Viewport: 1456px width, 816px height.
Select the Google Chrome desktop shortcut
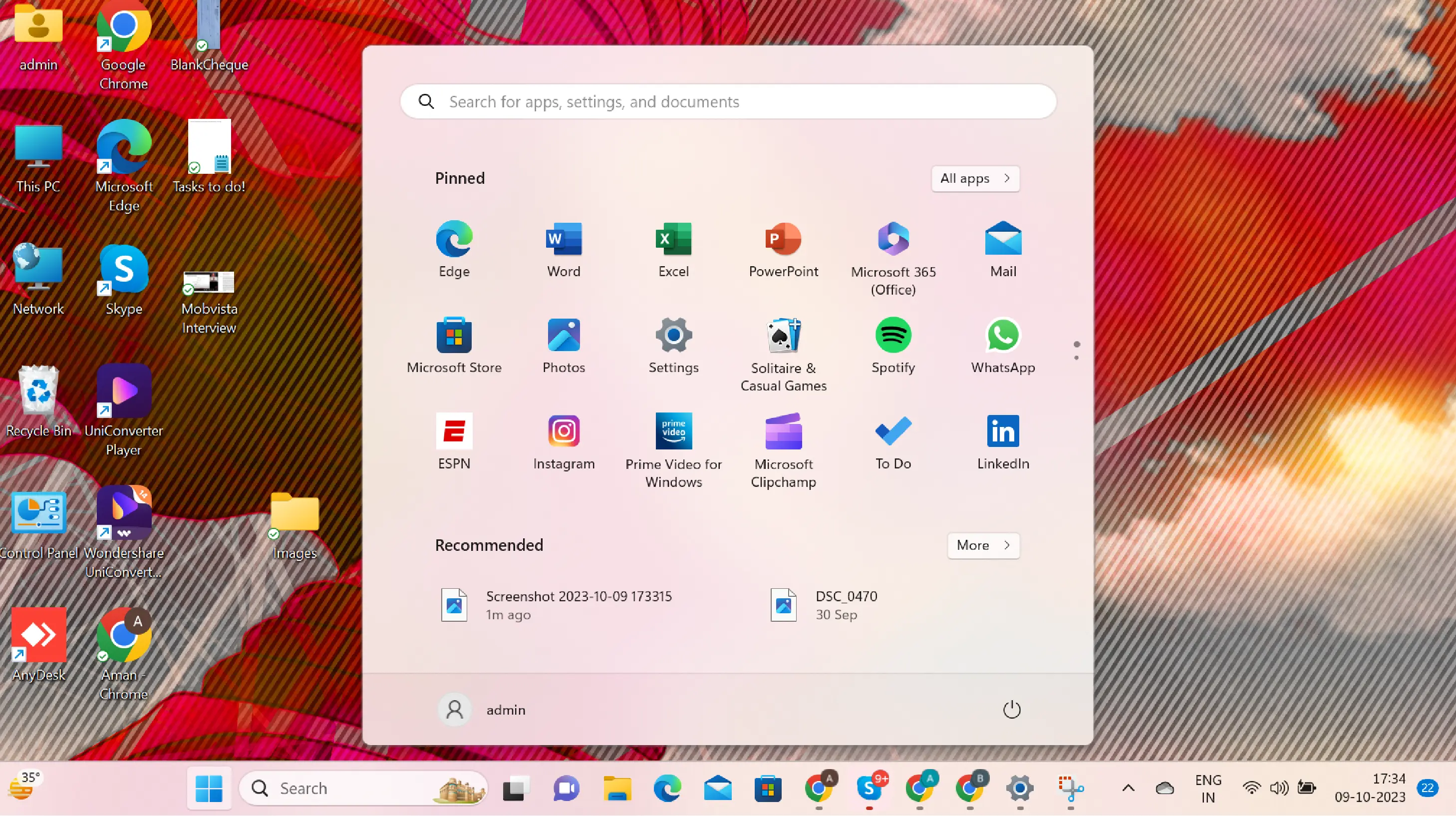click(123, 45)
